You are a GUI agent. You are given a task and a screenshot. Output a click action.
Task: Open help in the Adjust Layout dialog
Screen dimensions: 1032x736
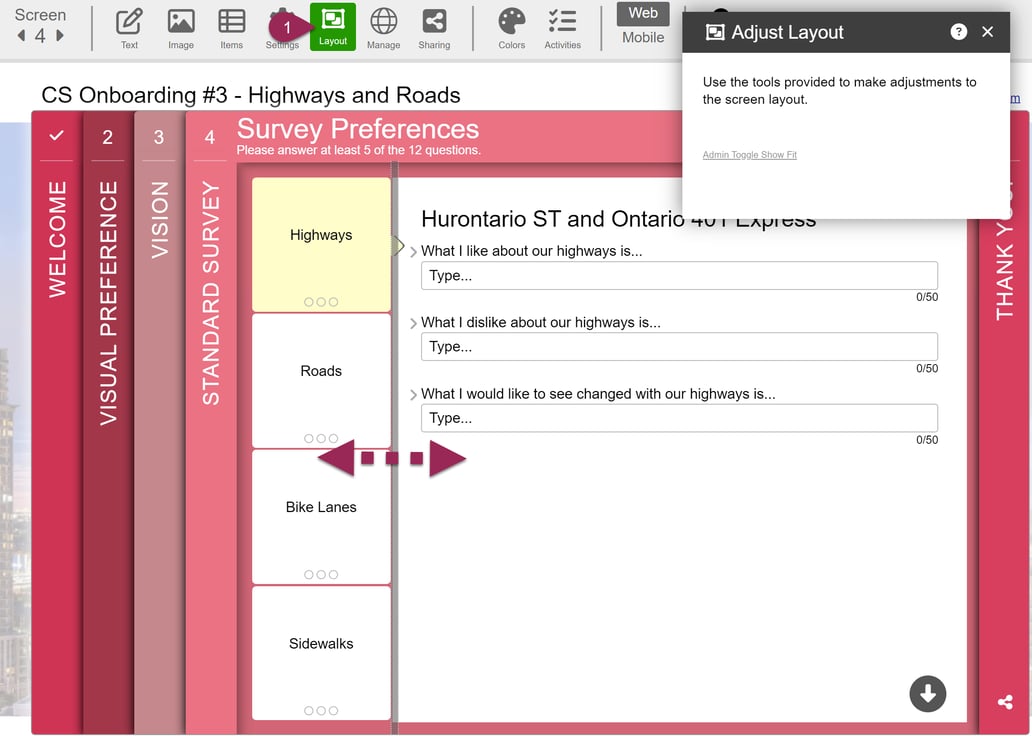pos(958,31)
